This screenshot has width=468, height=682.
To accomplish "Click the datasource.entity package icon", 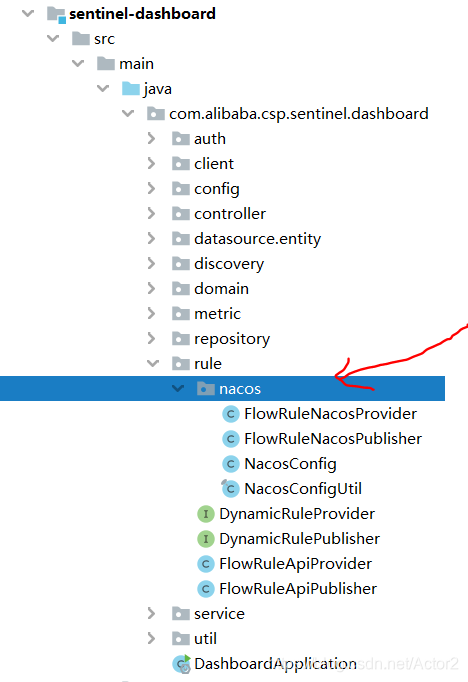I will tap(181, 239).
